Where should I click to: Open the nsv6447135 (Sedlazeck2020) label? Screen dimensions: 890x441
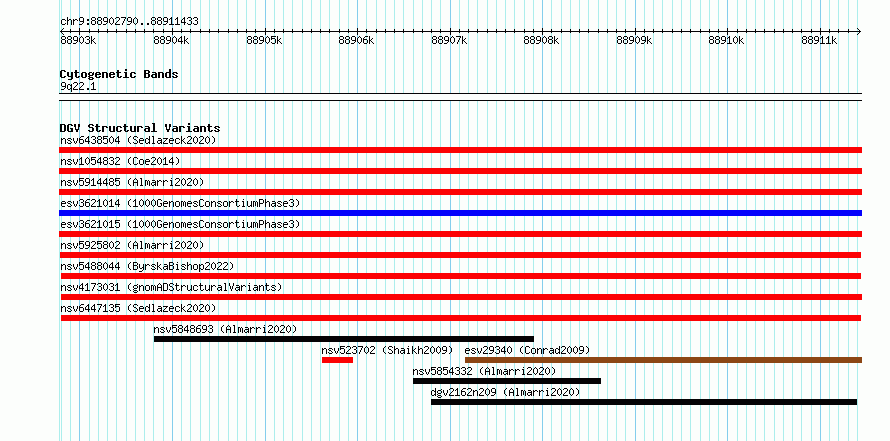pyautogui.click(x=138, y=308)
